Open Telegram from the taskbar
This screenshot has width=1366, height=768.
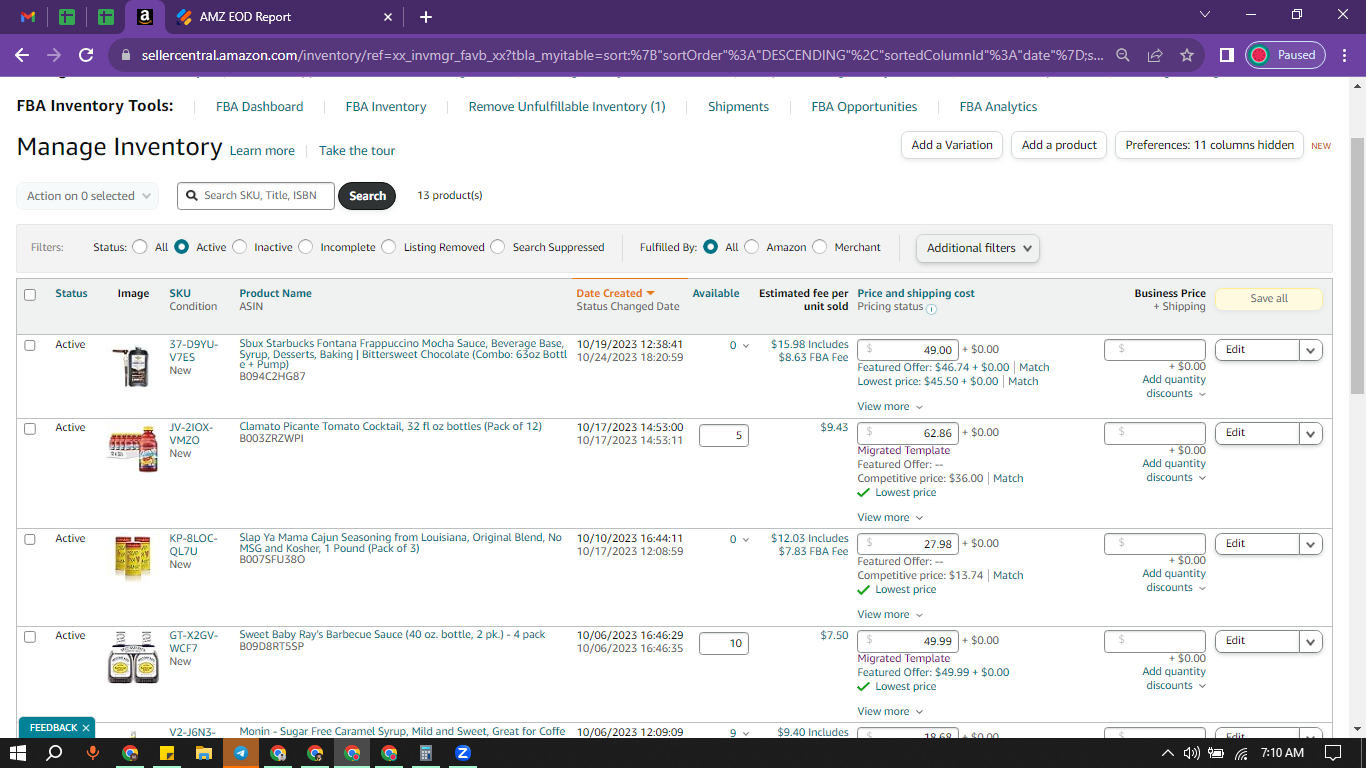coord(241,753)
